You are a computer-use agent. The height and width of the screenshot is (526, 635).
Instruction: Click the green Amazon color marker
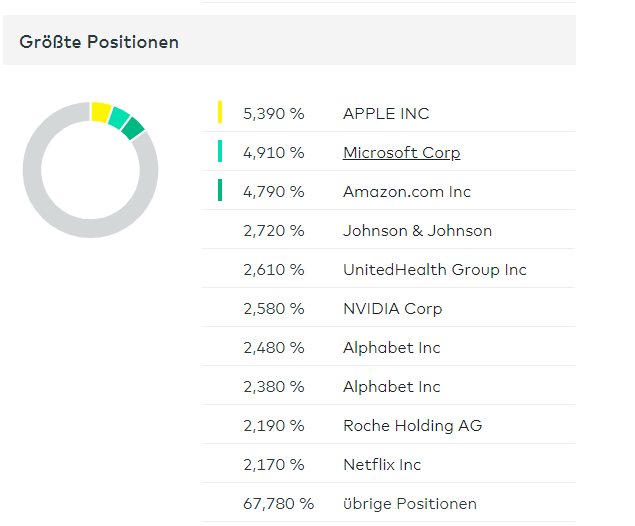pyautogui.click(x=220, y=191)
